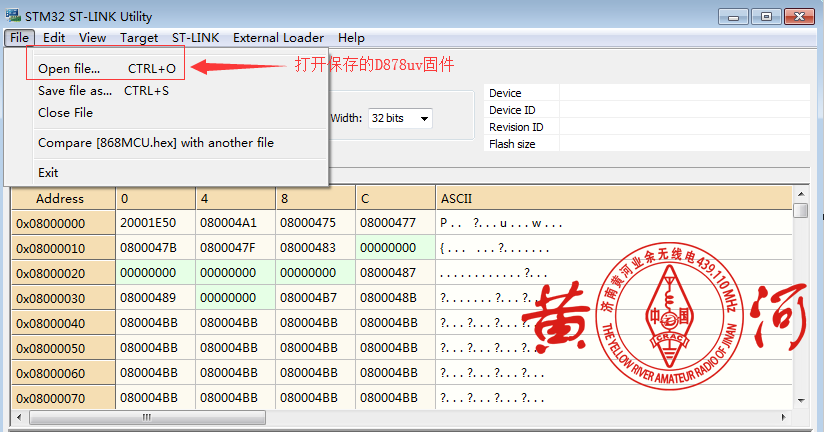Viewport: 824px width, 432px height.
Task: Select address row 0x08000070
Action: [63, 398]
